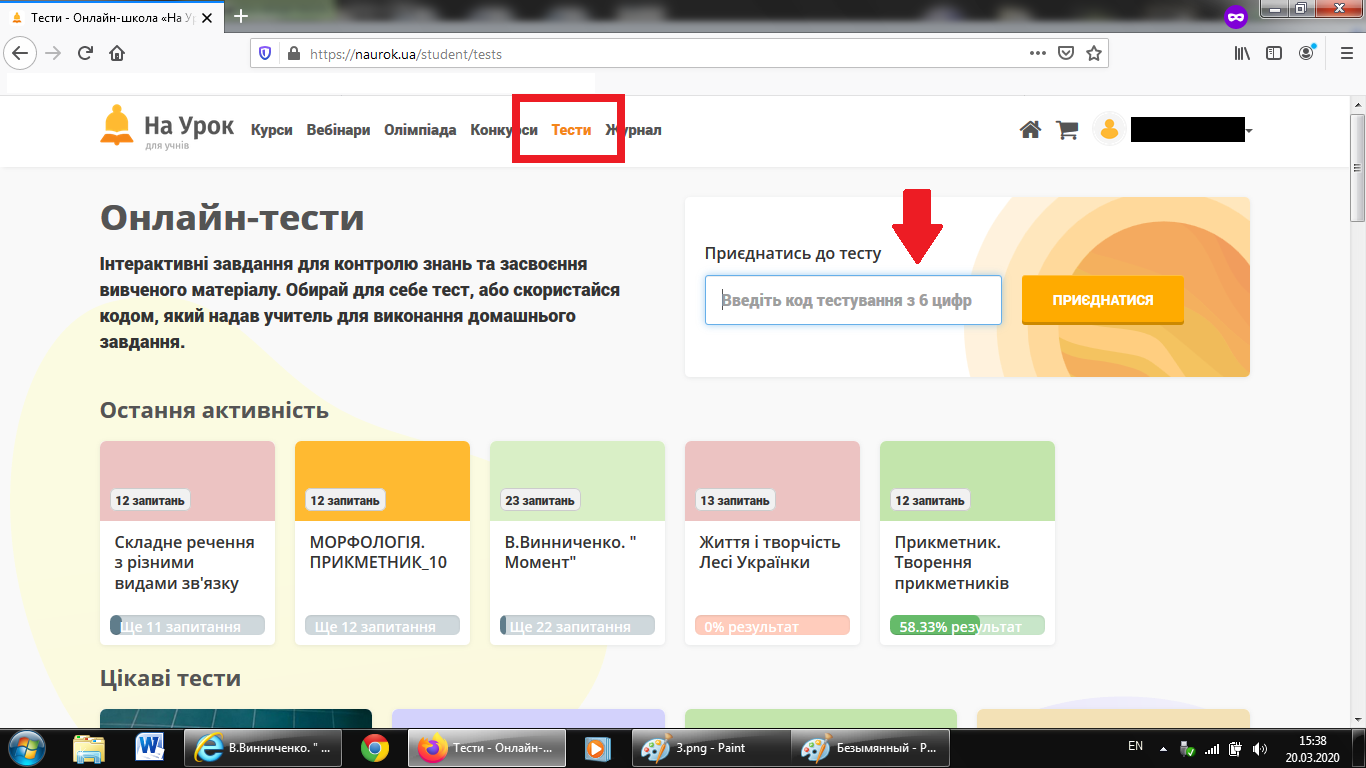Click the 58.33% результат progress bar
Screen dimensions: 1366x768
[x=967, y=626]
